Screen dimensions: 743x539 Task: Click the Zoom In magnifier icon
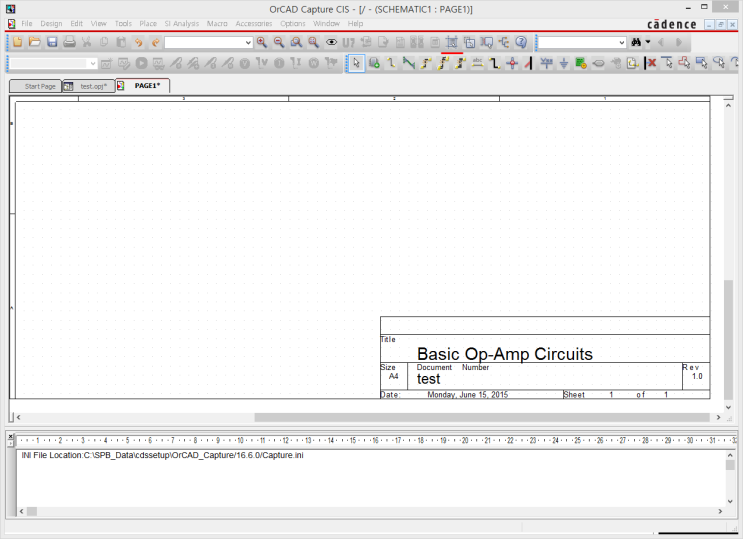pyautogui.click(x=262, y=42)
